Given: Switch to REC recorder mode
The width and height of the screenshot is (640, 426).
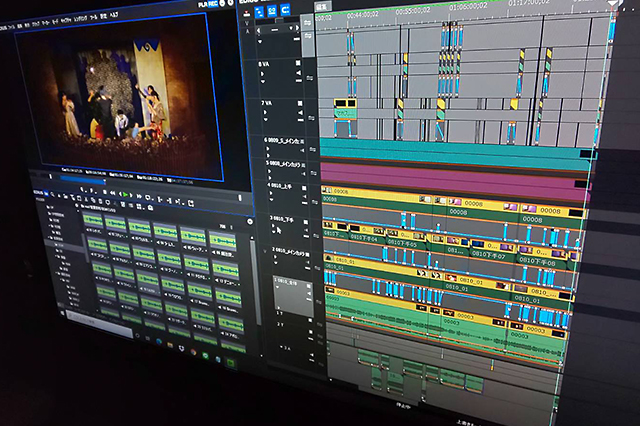Looking at the screenshot, I should (x=213, y=4).
